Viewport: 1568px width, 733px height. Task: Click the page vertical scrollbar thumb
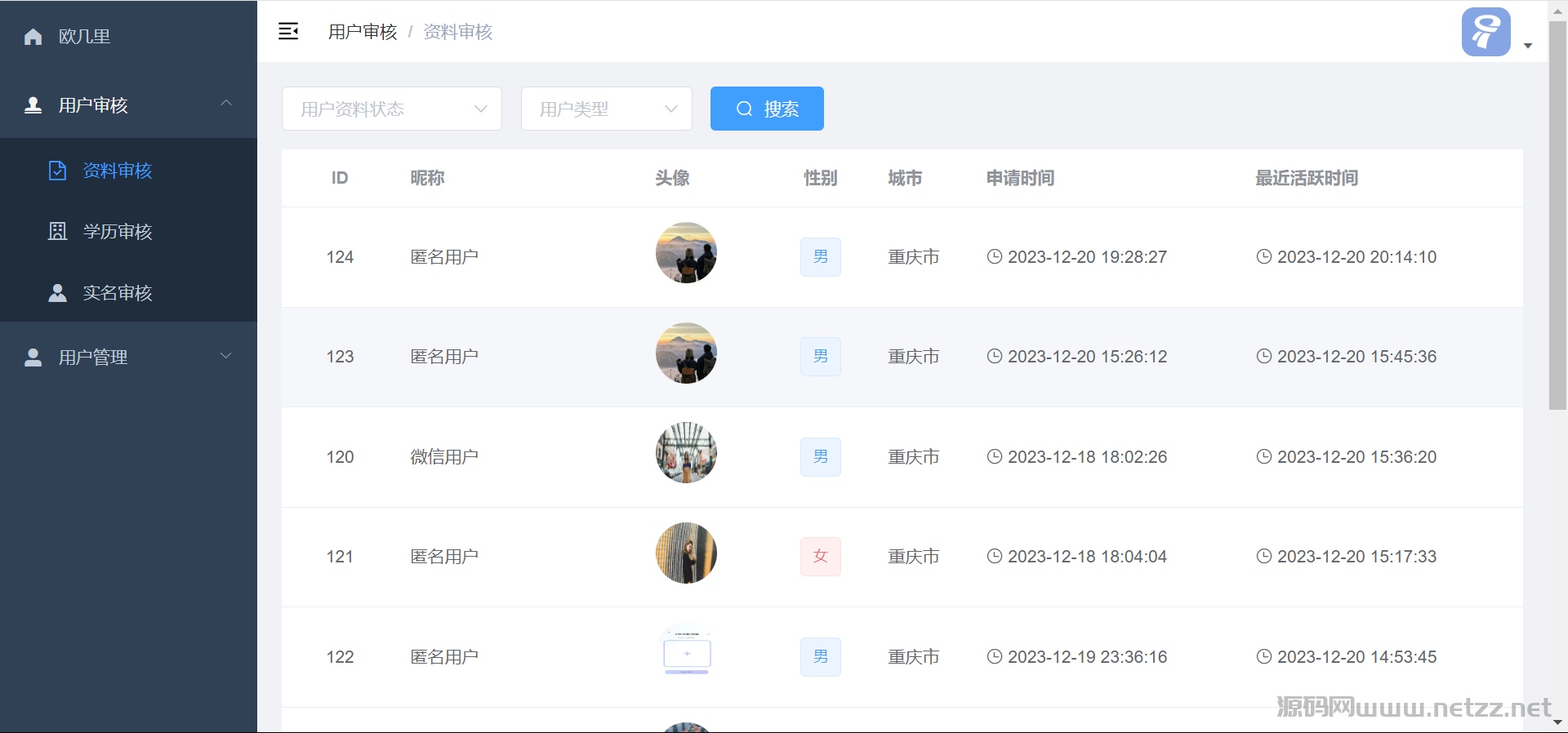point(1557,215)
